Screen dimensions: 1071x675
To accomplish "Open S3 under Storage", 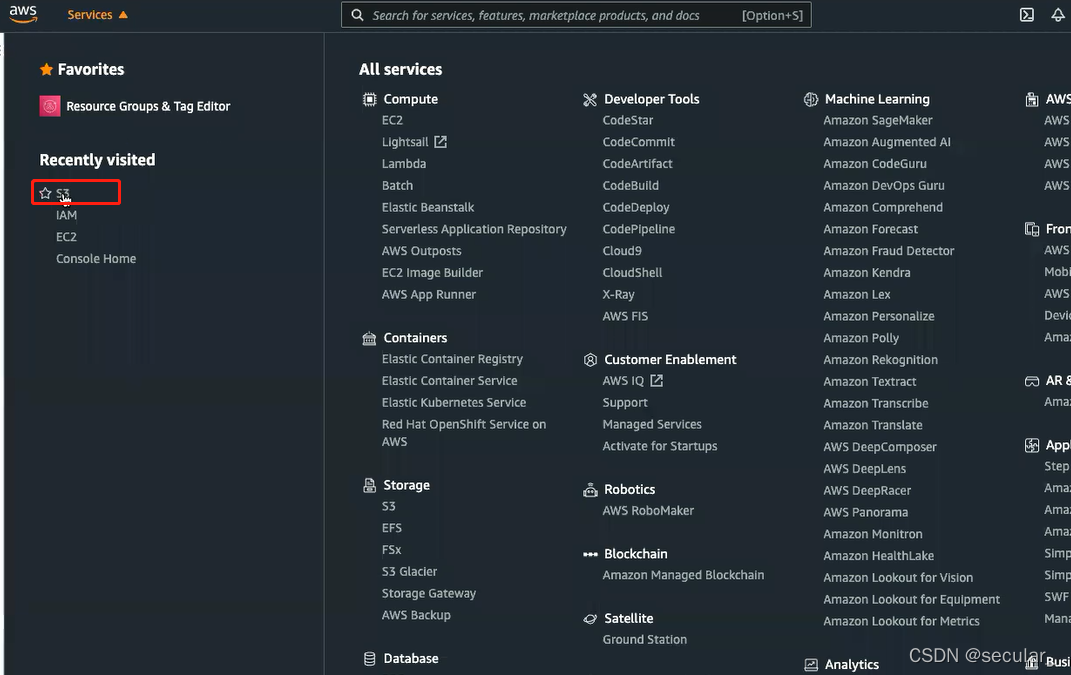I will (x=389, y=506).
